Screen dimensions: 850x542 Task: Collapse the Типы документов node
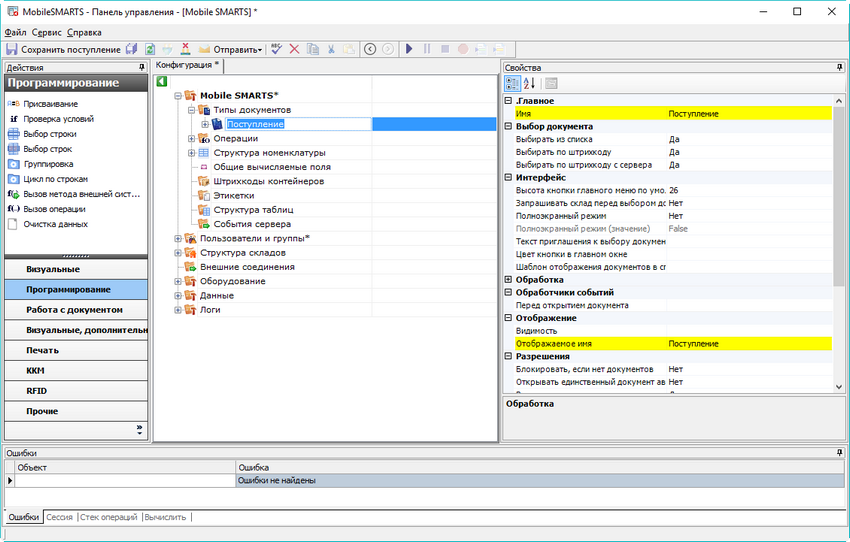pyautogui.click(x=191, y=110)
